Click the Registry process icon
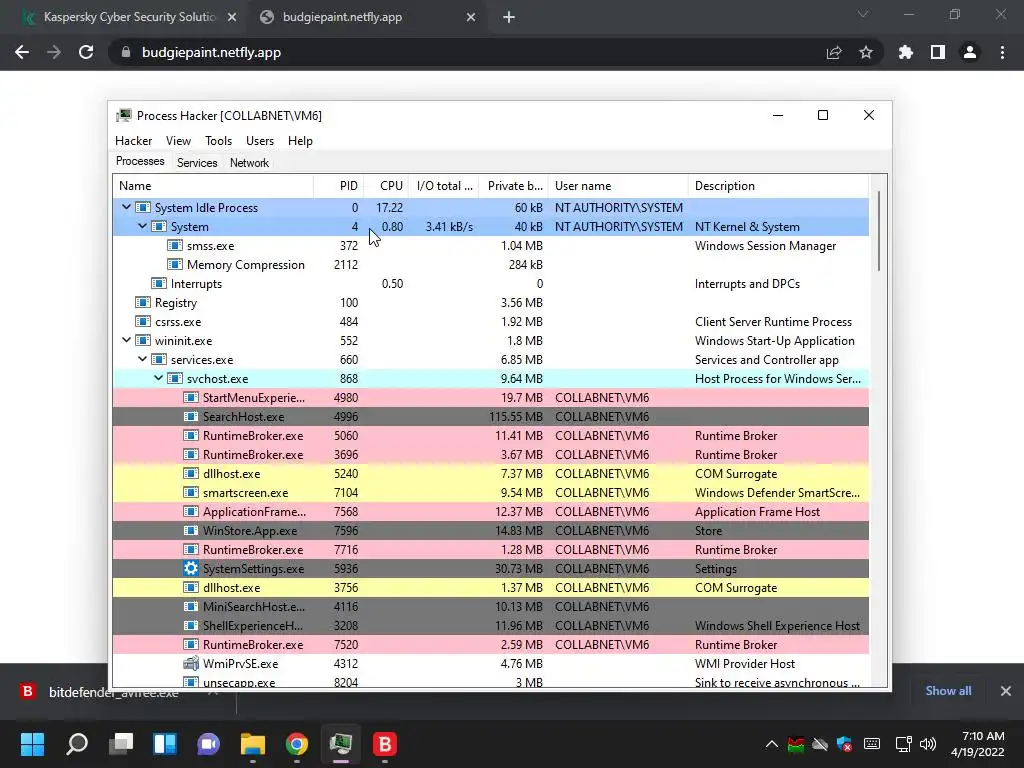This screenshot has height=768, width=1024. [x=142, y=302]
